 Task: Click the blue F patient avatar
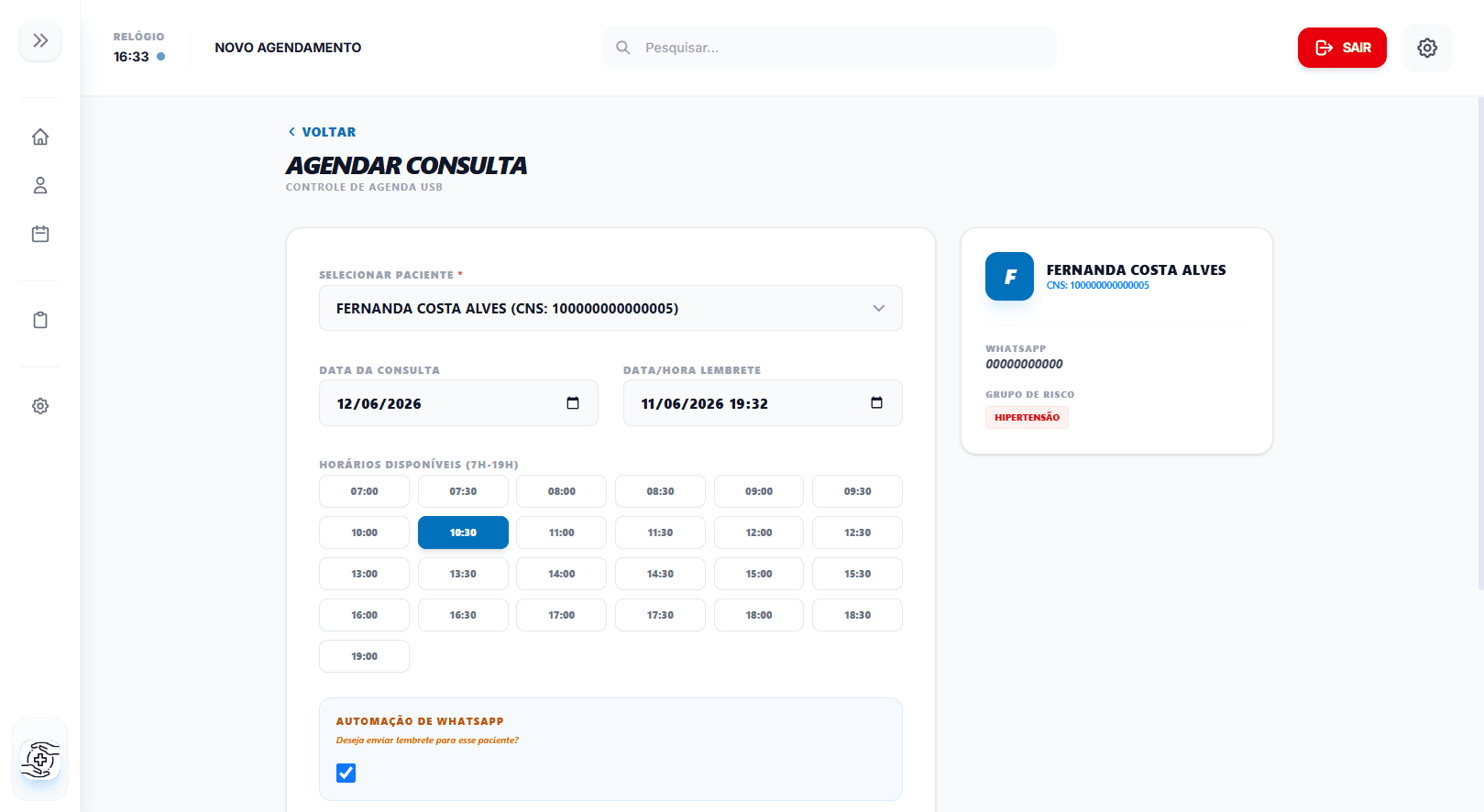coord(1009,277)
